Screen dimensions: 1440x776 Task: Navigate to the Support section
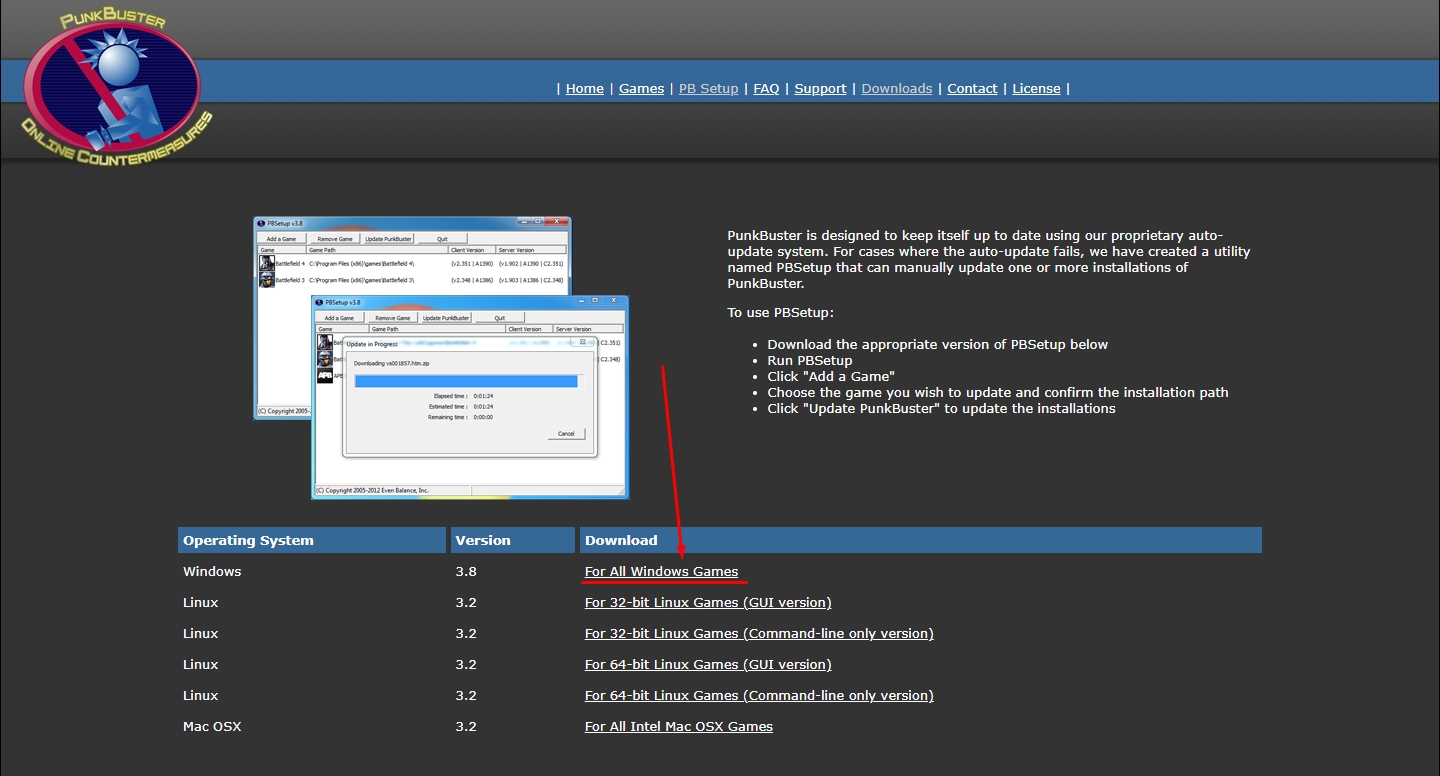(x=821, y=89)
